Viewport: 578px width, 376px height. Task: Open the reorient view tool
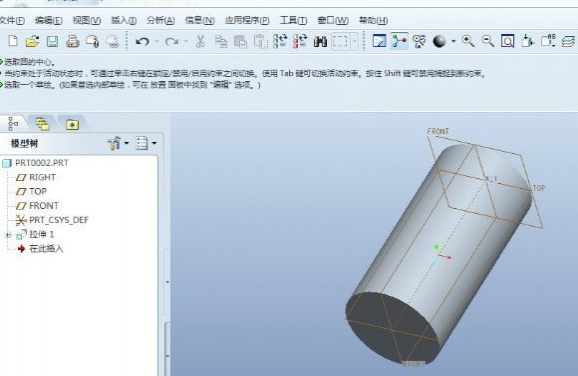pos(527,41)
